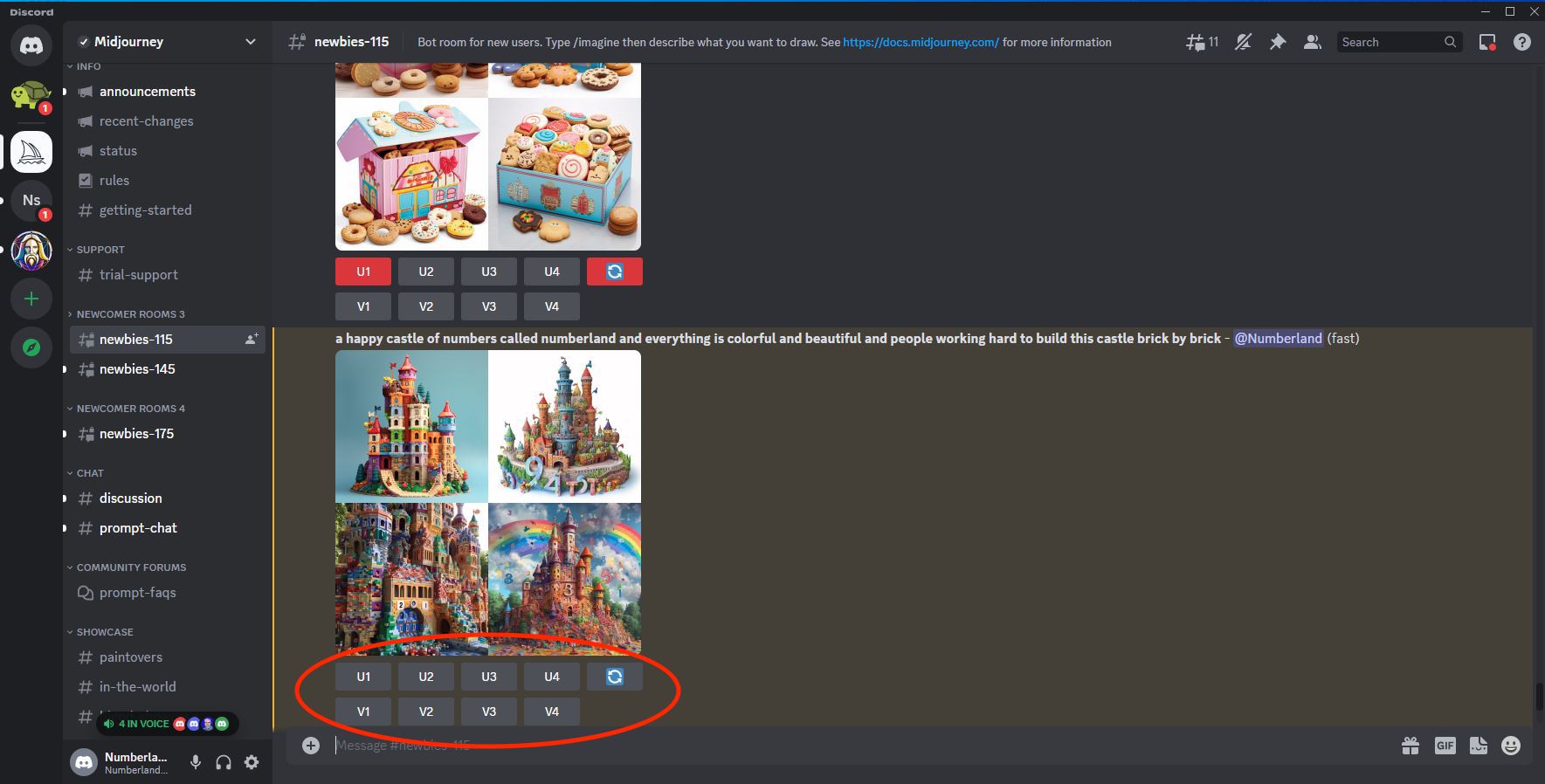Show pinned messages

click(x=1278, y=42)
